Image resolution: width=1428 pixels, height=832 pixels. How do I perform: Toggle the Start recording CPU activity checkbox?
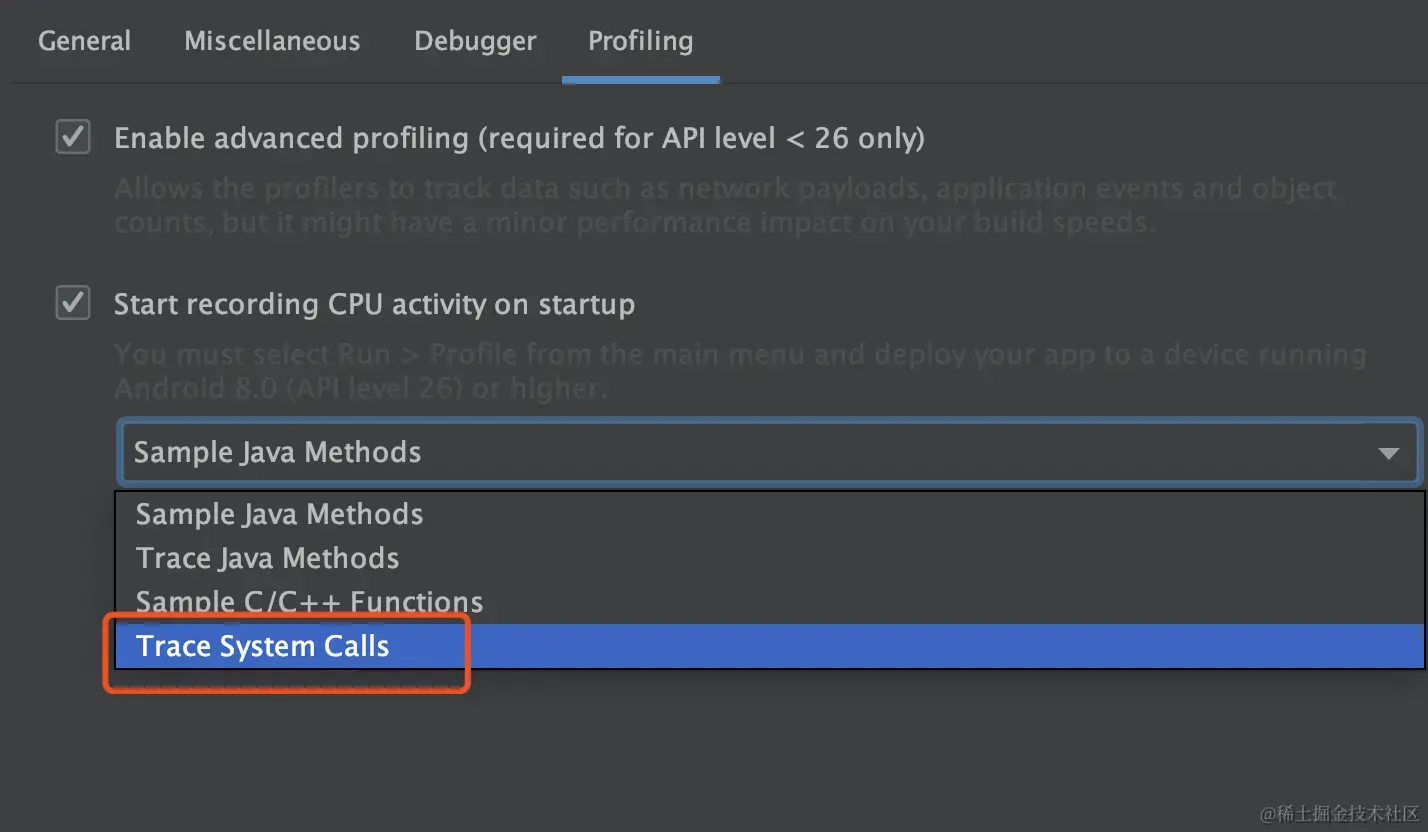pyautogui.click(x=73, y=303)
